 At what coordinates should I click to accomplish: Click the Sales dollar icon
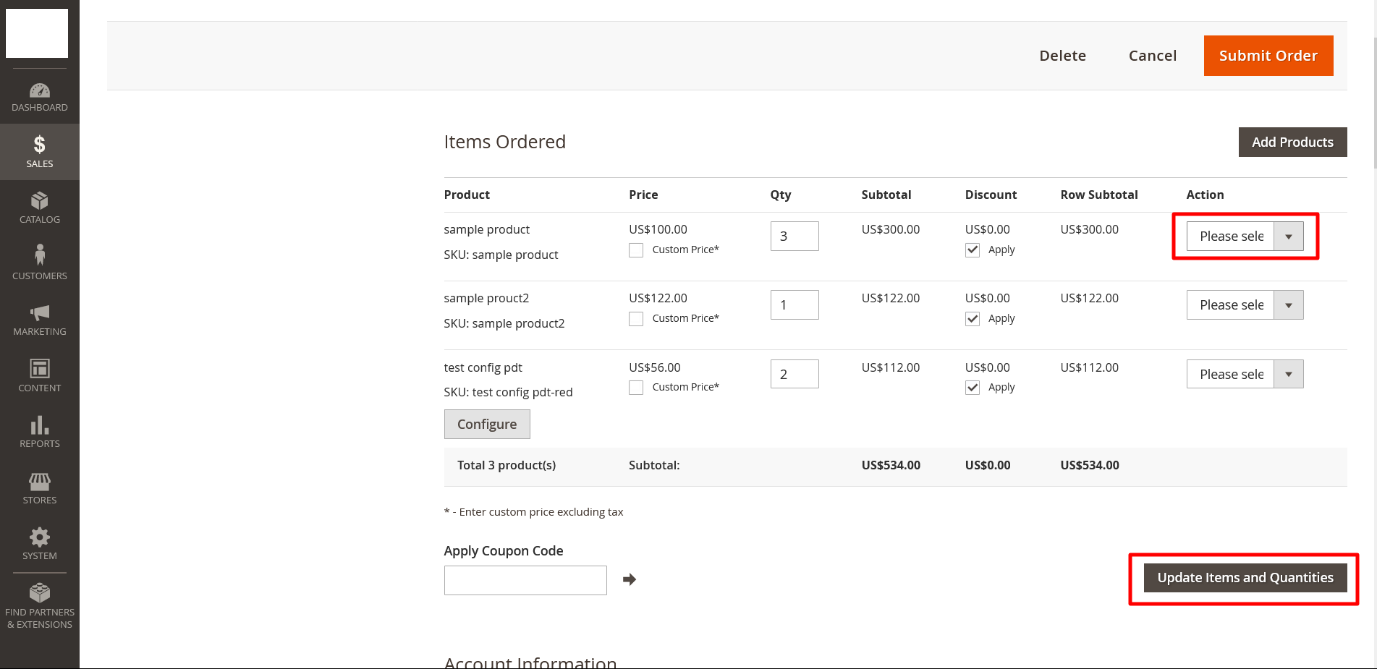pyautogui.click(x=40, y=146)
